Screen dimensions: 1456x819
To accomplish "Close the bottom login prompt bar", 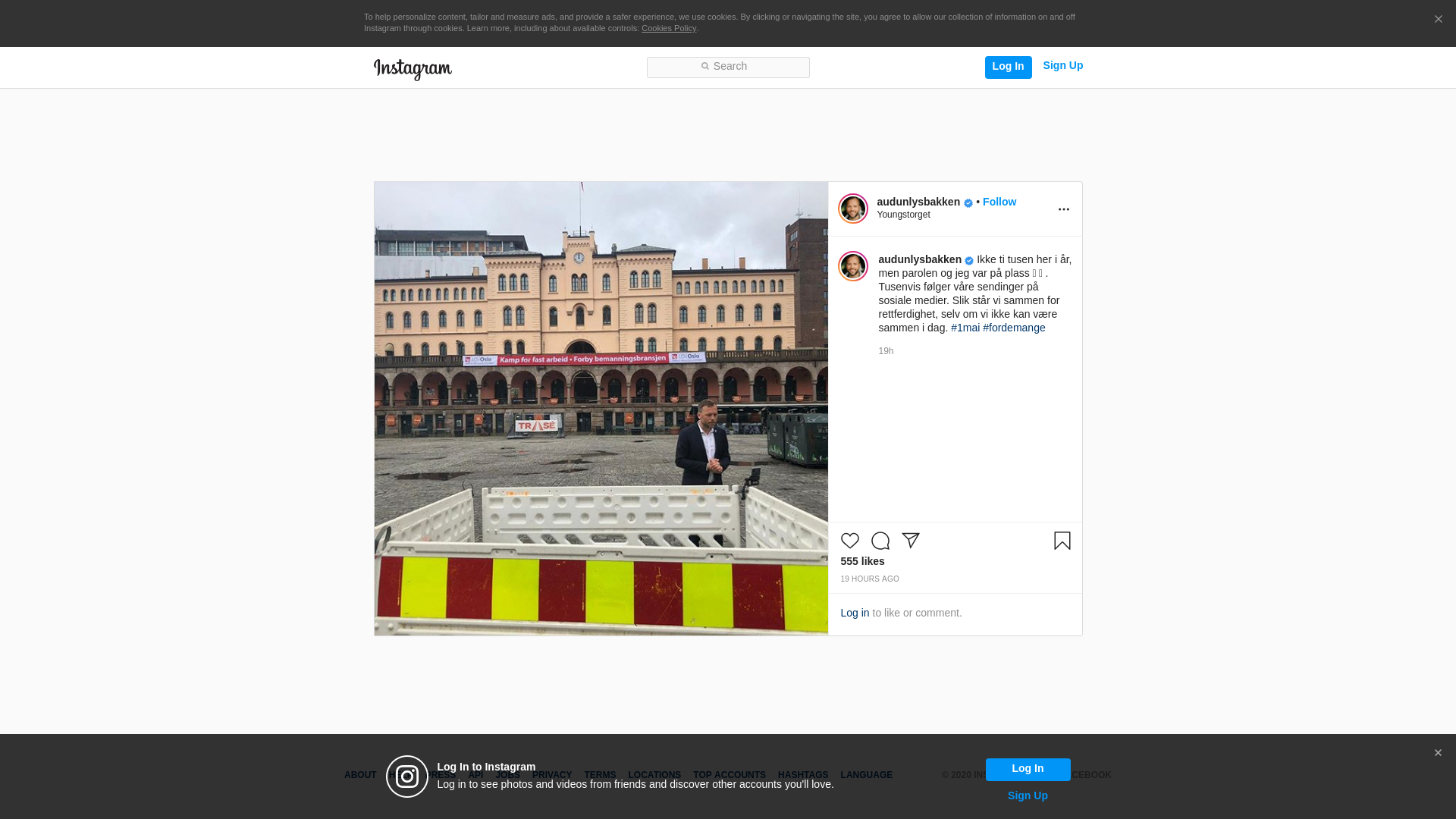I will (x=1437, y=753).
